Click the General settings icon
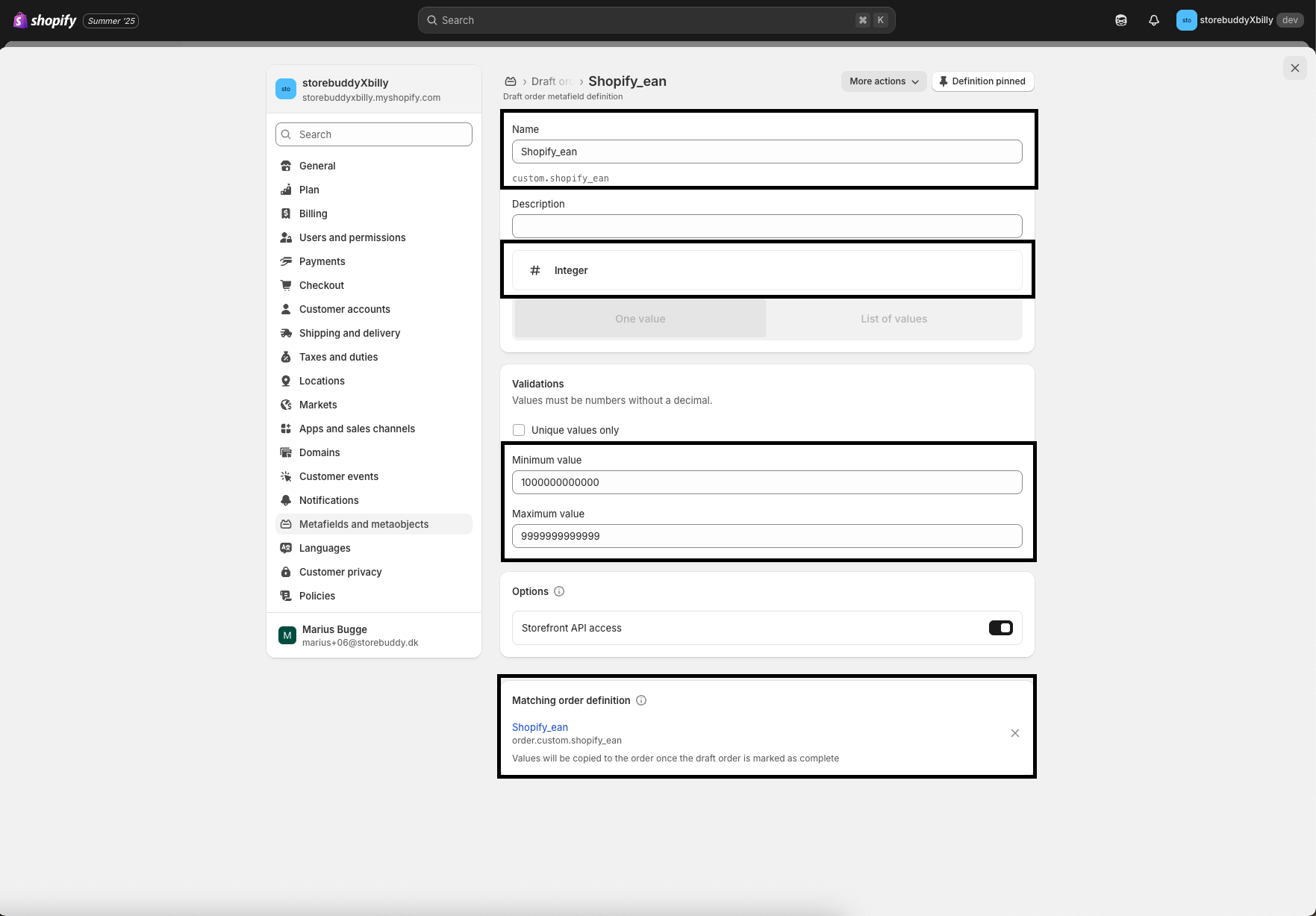Image resolution: width=1316 pixels, height=916 pixels. (286, 166)
